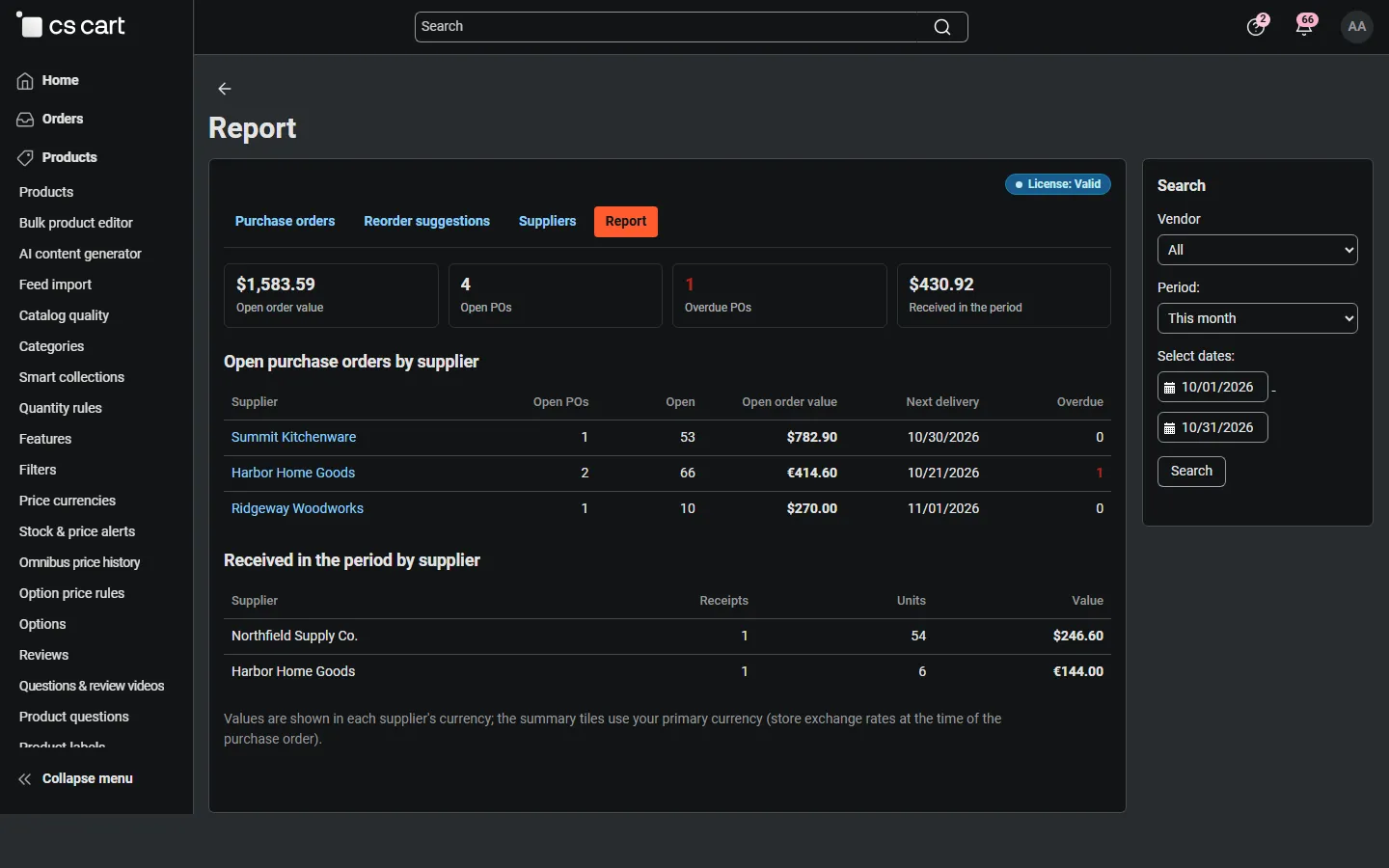The width and height of the screenshot is (1389, 868).
Task: Click the top Search input field
Action: point(692,27)
